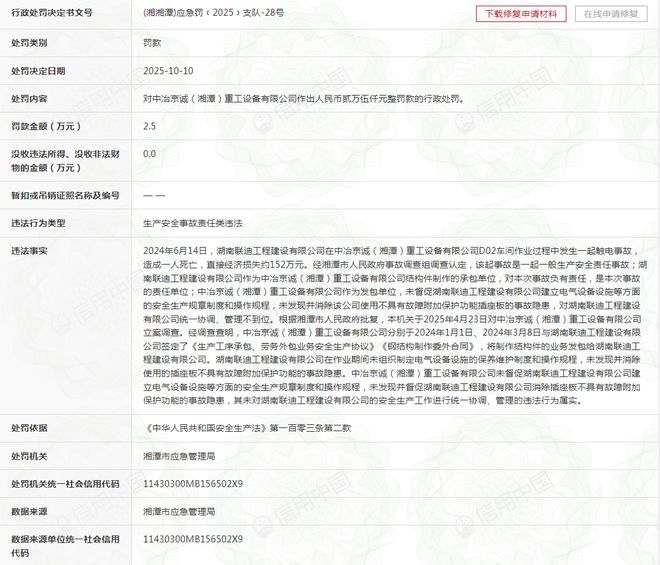Click the 没收违法所得、没收非法财物的金额 label
The width and height of the screenshot is (660, 565).
65,161
